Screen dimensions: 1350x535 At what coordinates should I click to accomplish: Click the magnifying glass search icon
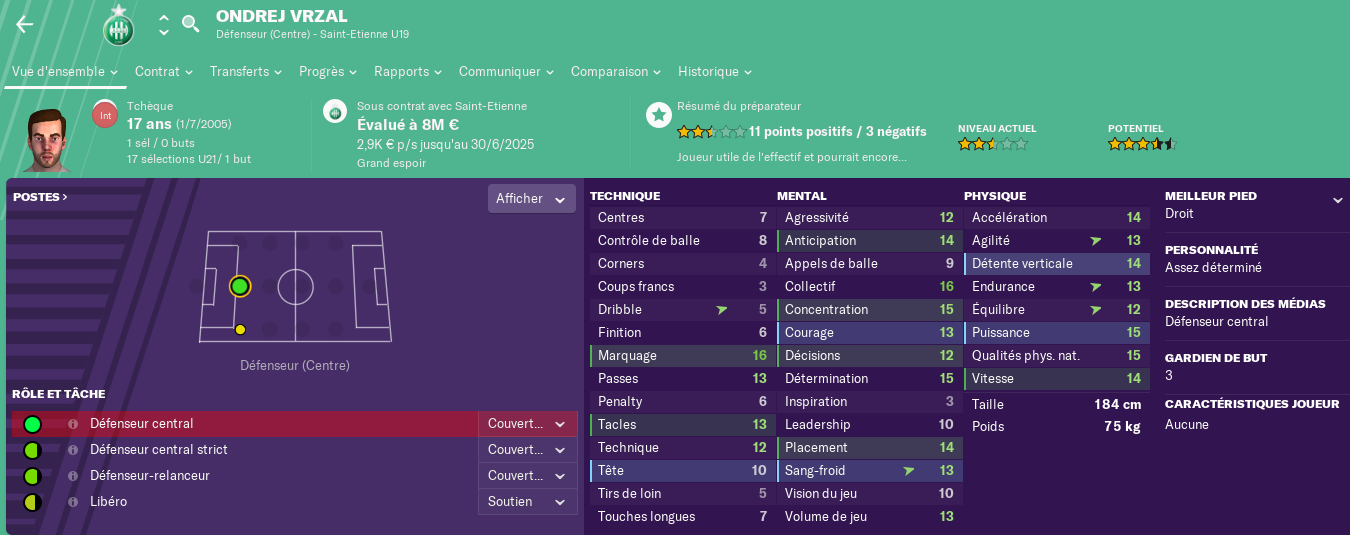tap(190, 24)
